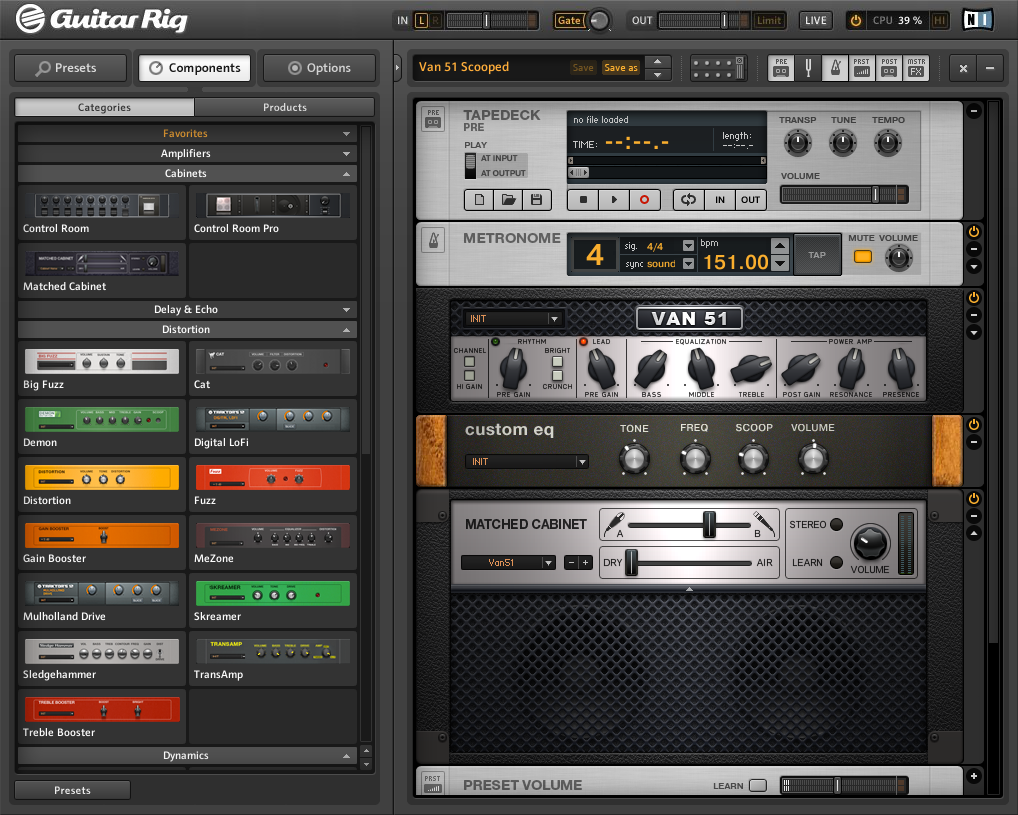Viewport: 1018px width, 815px height.
Task: Expand the Delay & Echo category
Action: (x=187, y=310)
